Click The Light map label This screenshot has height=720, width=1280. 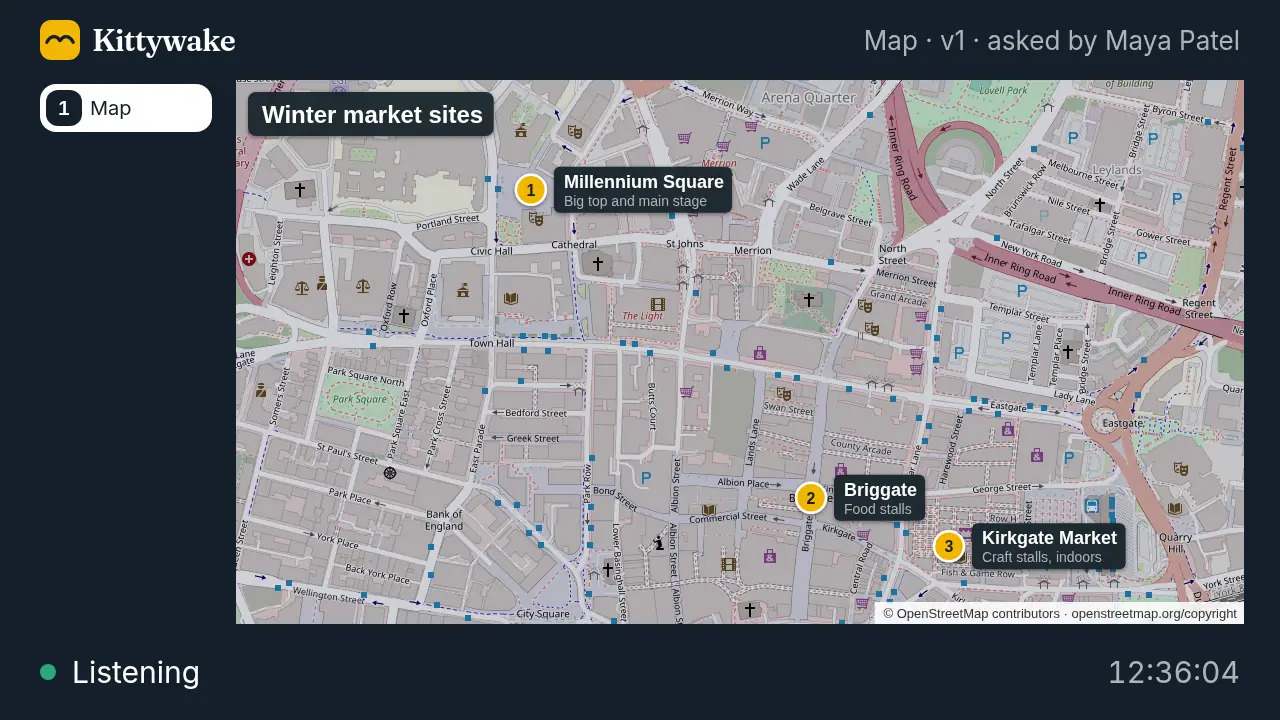click(643, 316)
